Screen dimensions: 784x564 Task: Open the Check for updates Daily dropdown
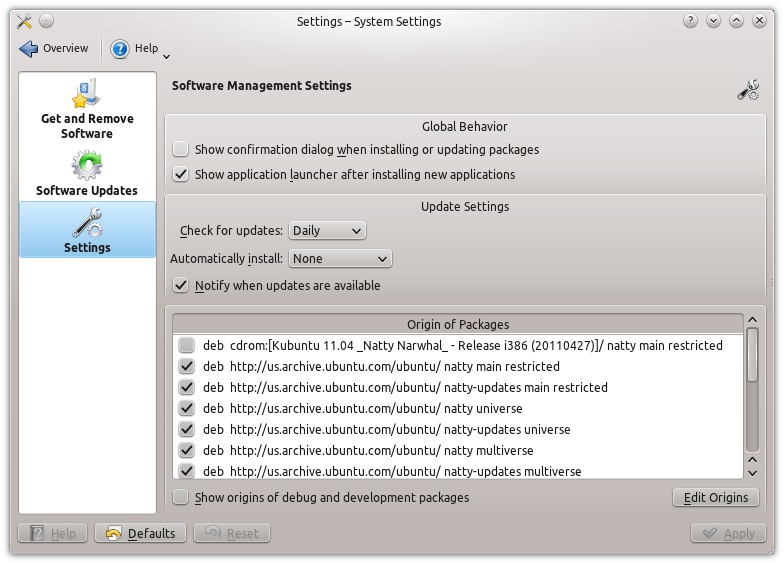tap(327, 230)
